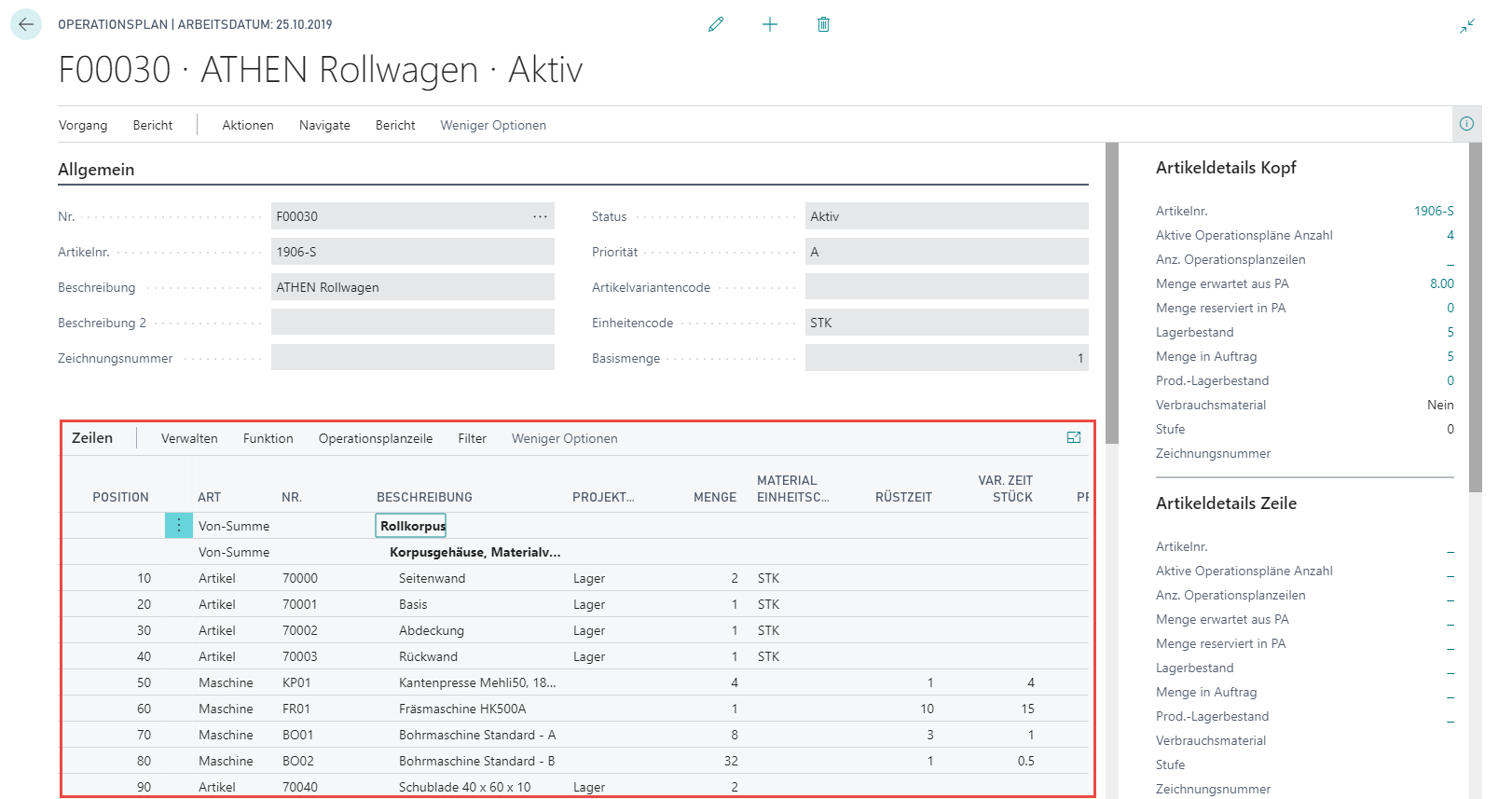The image size is (1512, 799).
Task: Click the empty Zeichnungsnummer field
Action: (412, 358)
